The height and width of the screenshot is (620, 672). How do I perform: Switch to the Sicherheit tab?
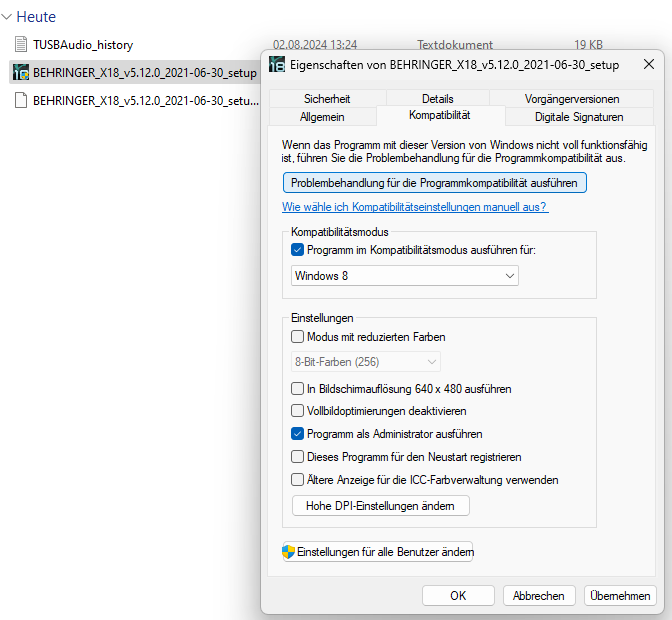(x=327, y=99)
